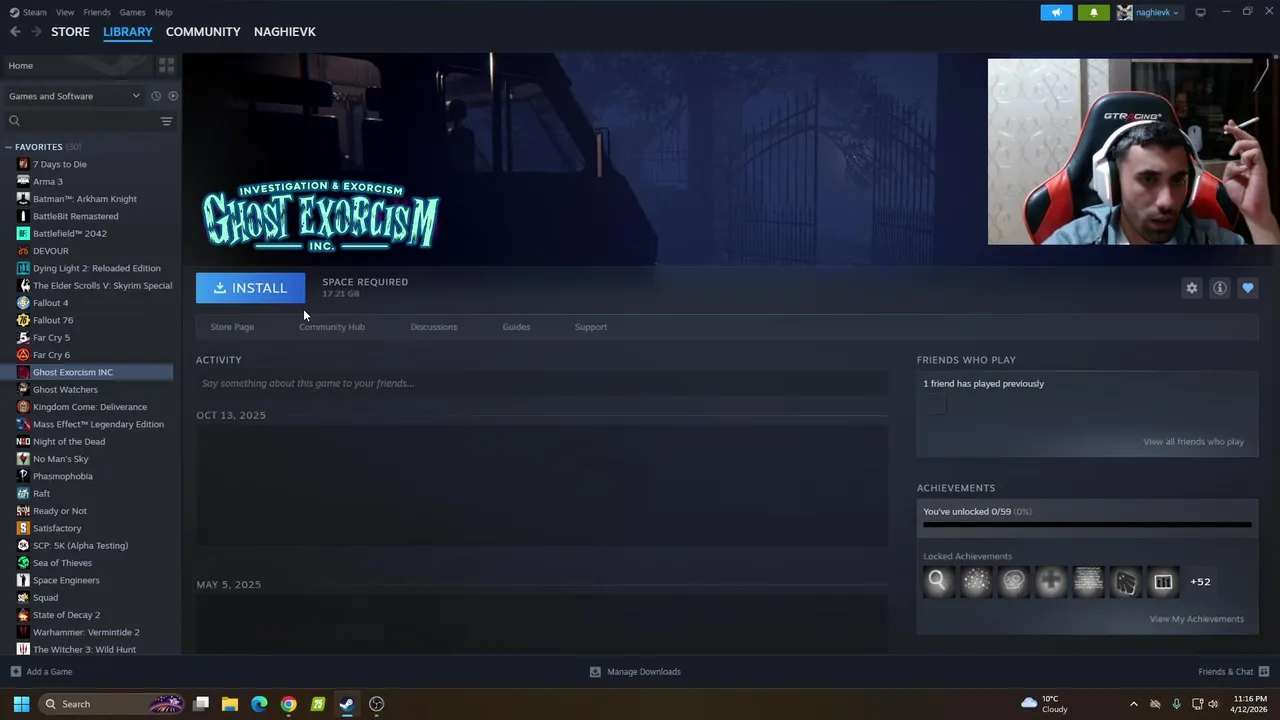
Task: Launch Chrome from the taskbar
Action: 288,704
